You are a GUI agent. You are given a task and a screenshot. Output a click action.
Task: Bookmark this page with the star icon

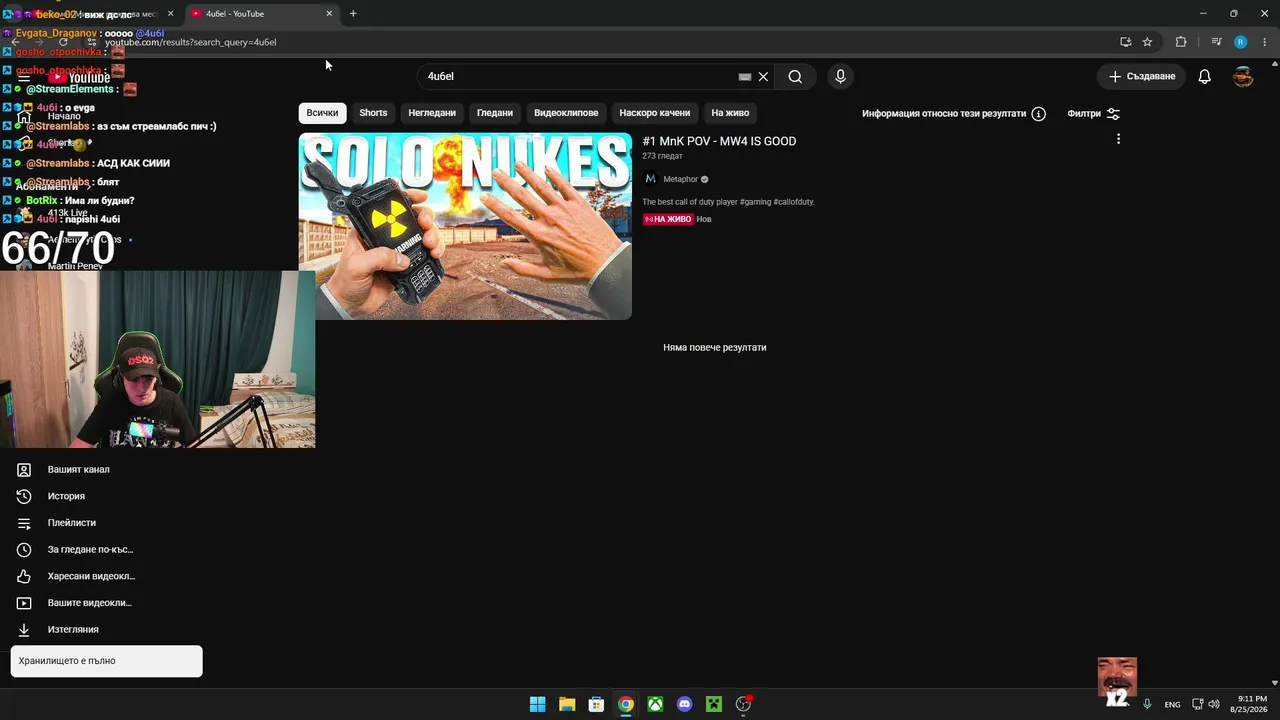(x=1147, y=42)
